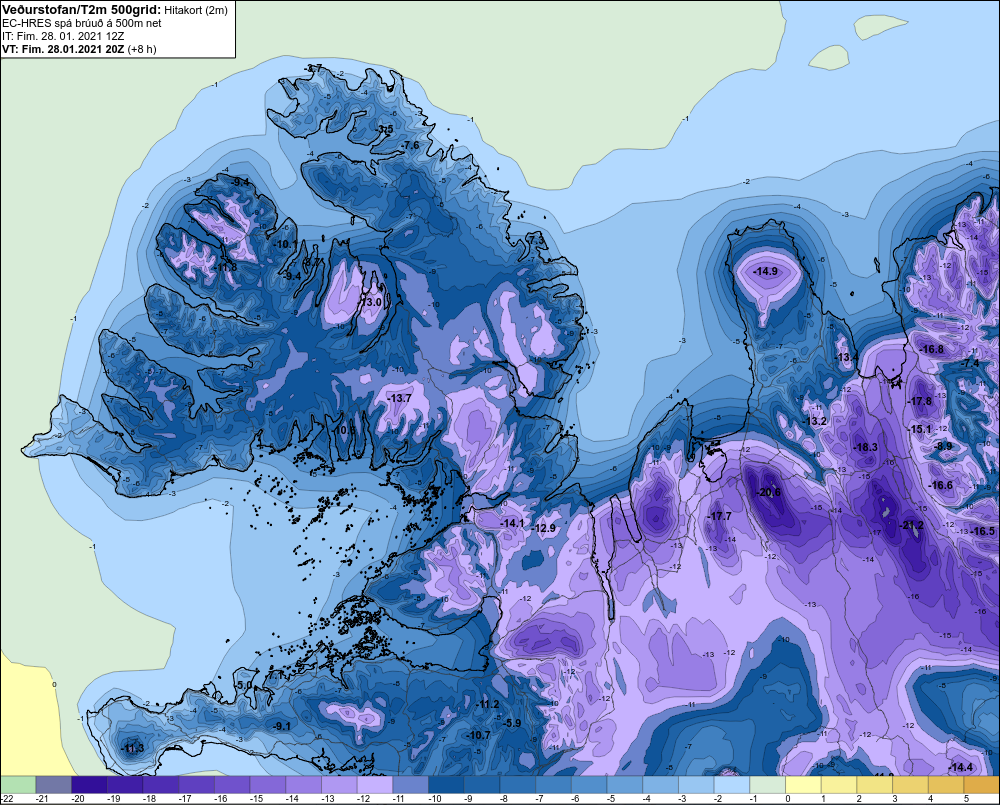1000x805 pixels.
Task: Click the 'VT: Fim. 28.01.2021 20Z' line
Action: [63, 49]
